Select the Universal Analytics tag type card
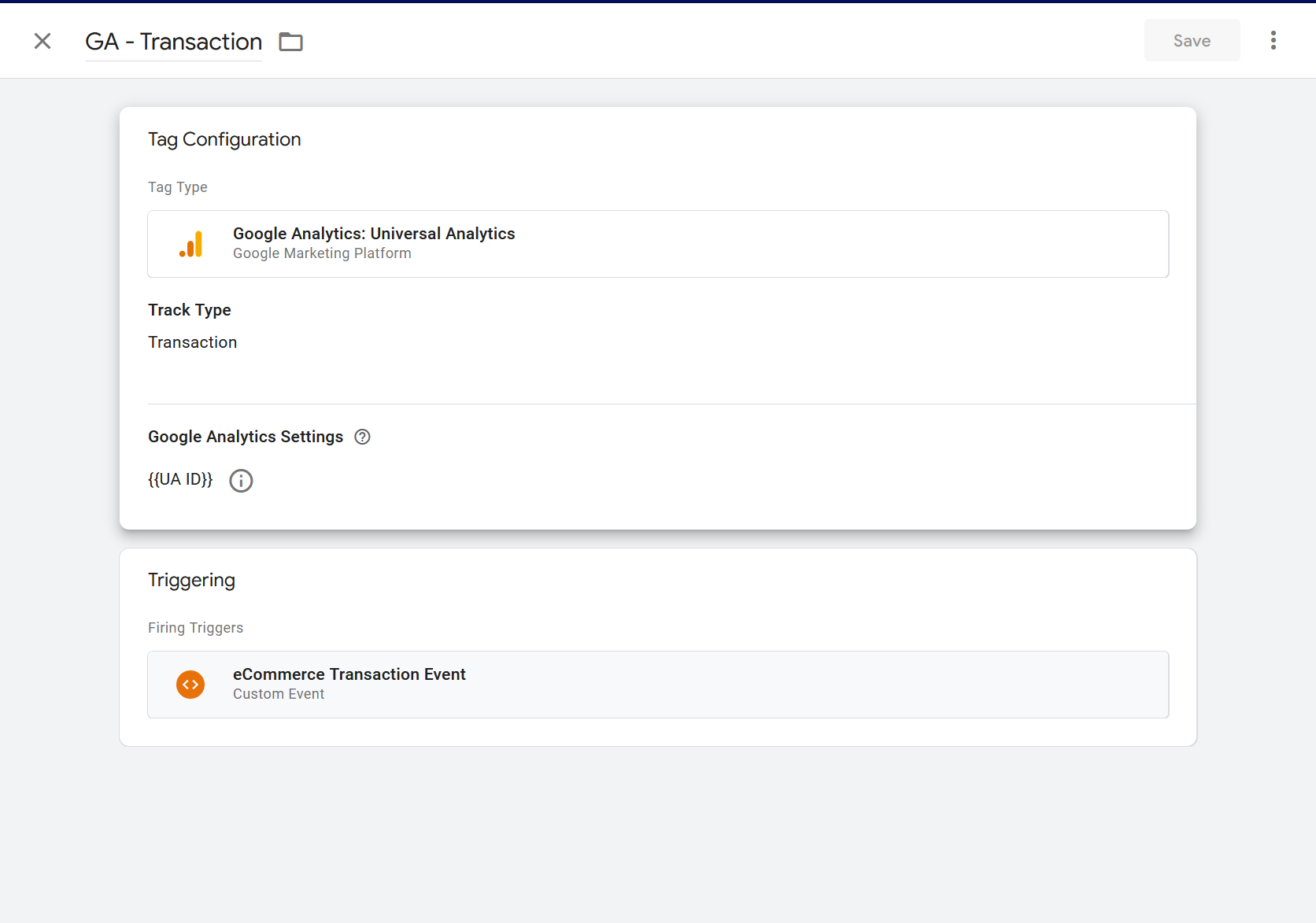The width and height of the screenshot is (1316, 923). pyautogui.click(x=657, y=244)
